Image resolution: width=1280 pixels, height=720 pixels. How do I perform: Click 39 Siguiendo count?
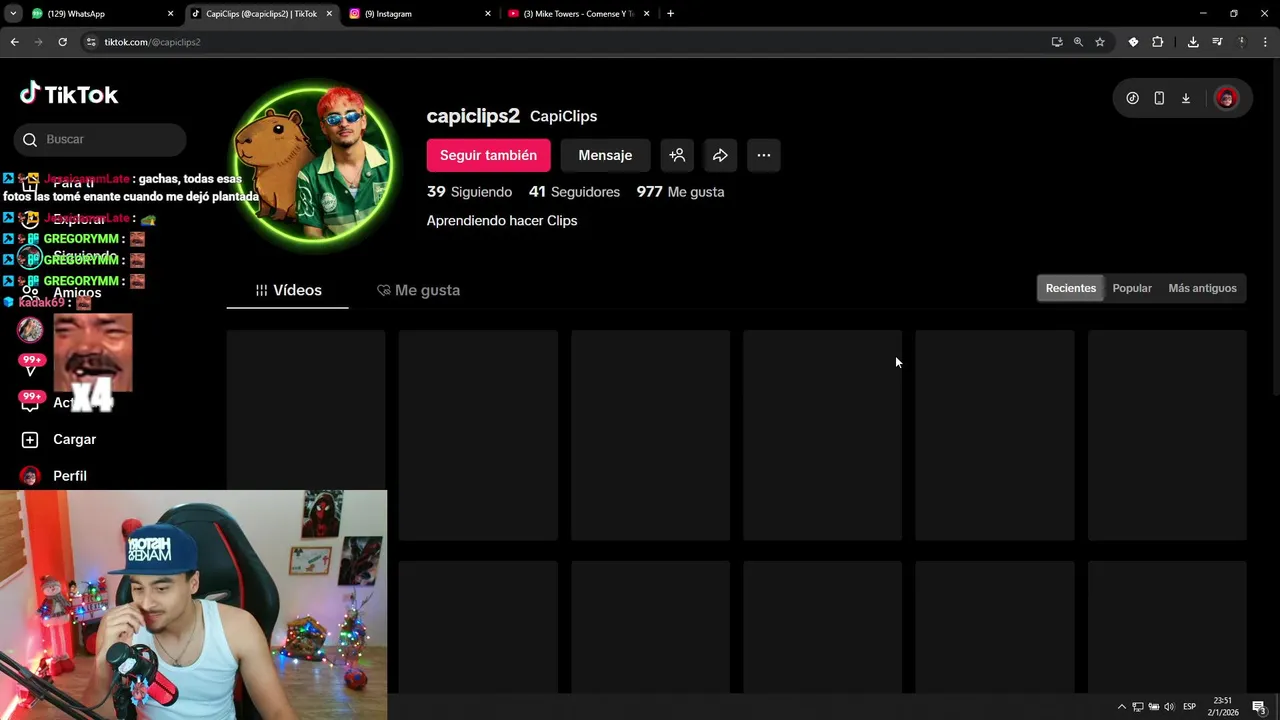[x=469, y=192]
